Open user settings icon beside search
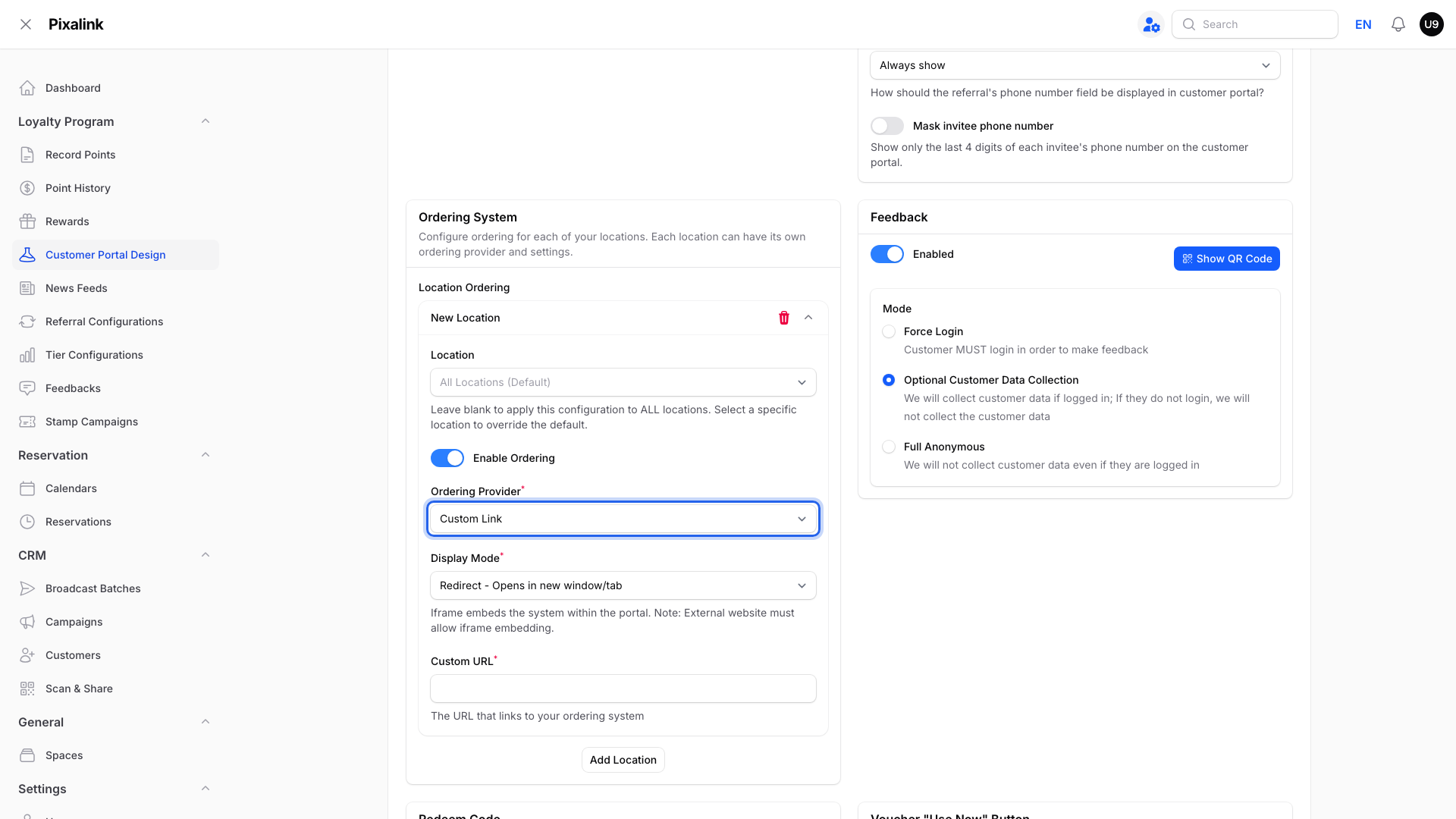 pyautogui.click(x=1151, y=24)
